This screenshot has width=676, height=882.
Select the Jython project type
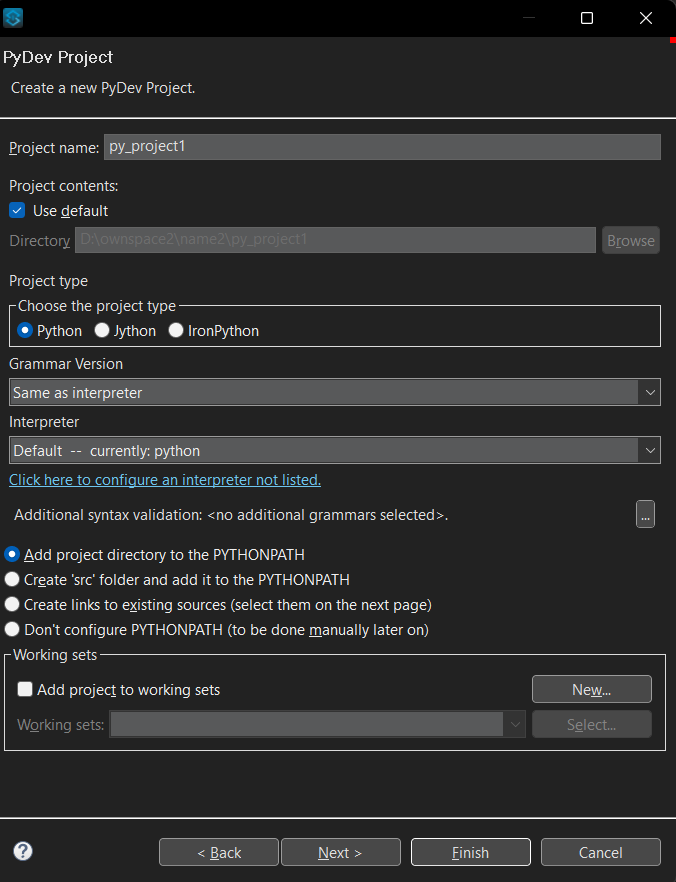coord(101,330)
